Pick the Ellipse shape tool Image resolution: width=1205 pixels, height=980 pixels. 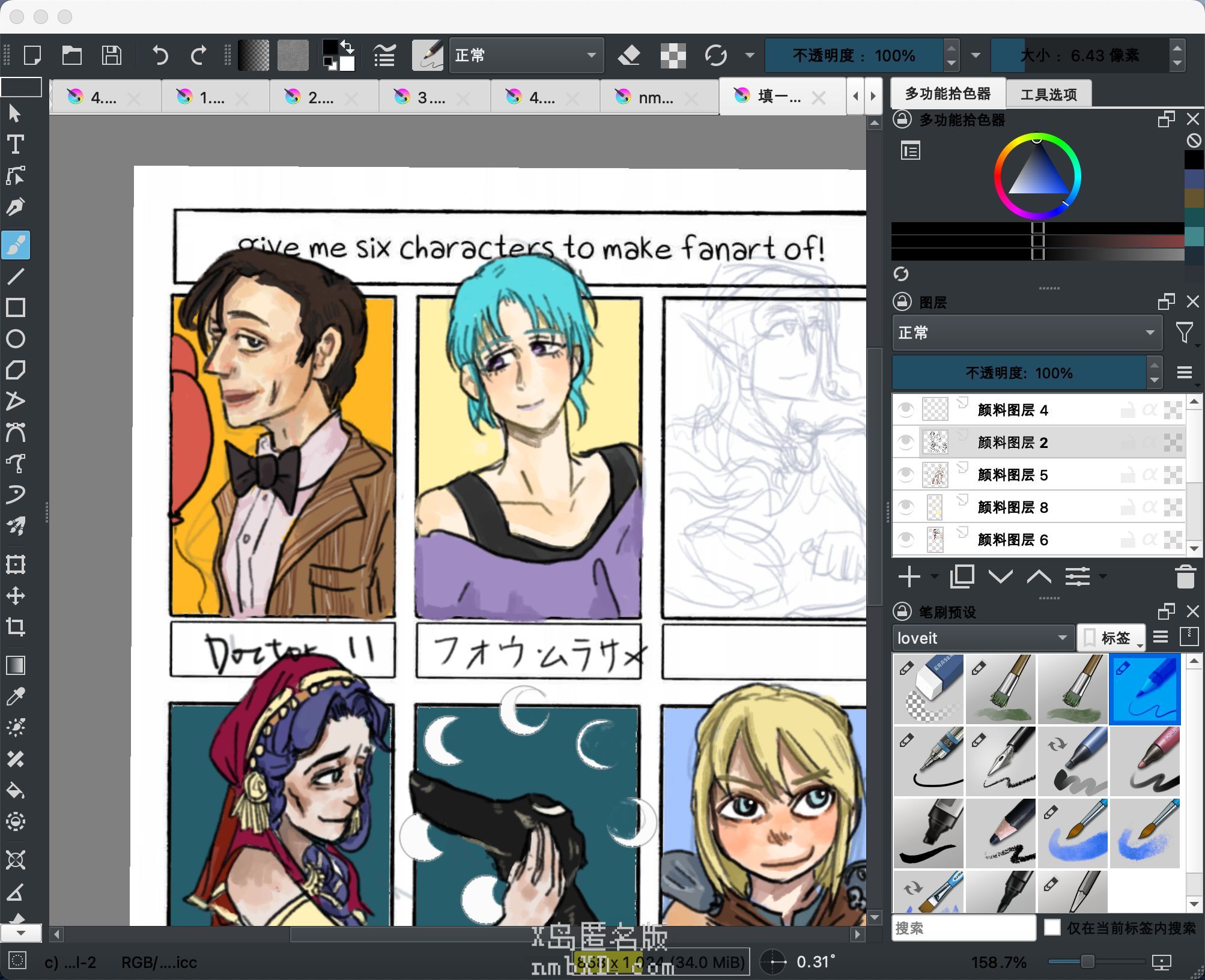(x=16, y=339)
